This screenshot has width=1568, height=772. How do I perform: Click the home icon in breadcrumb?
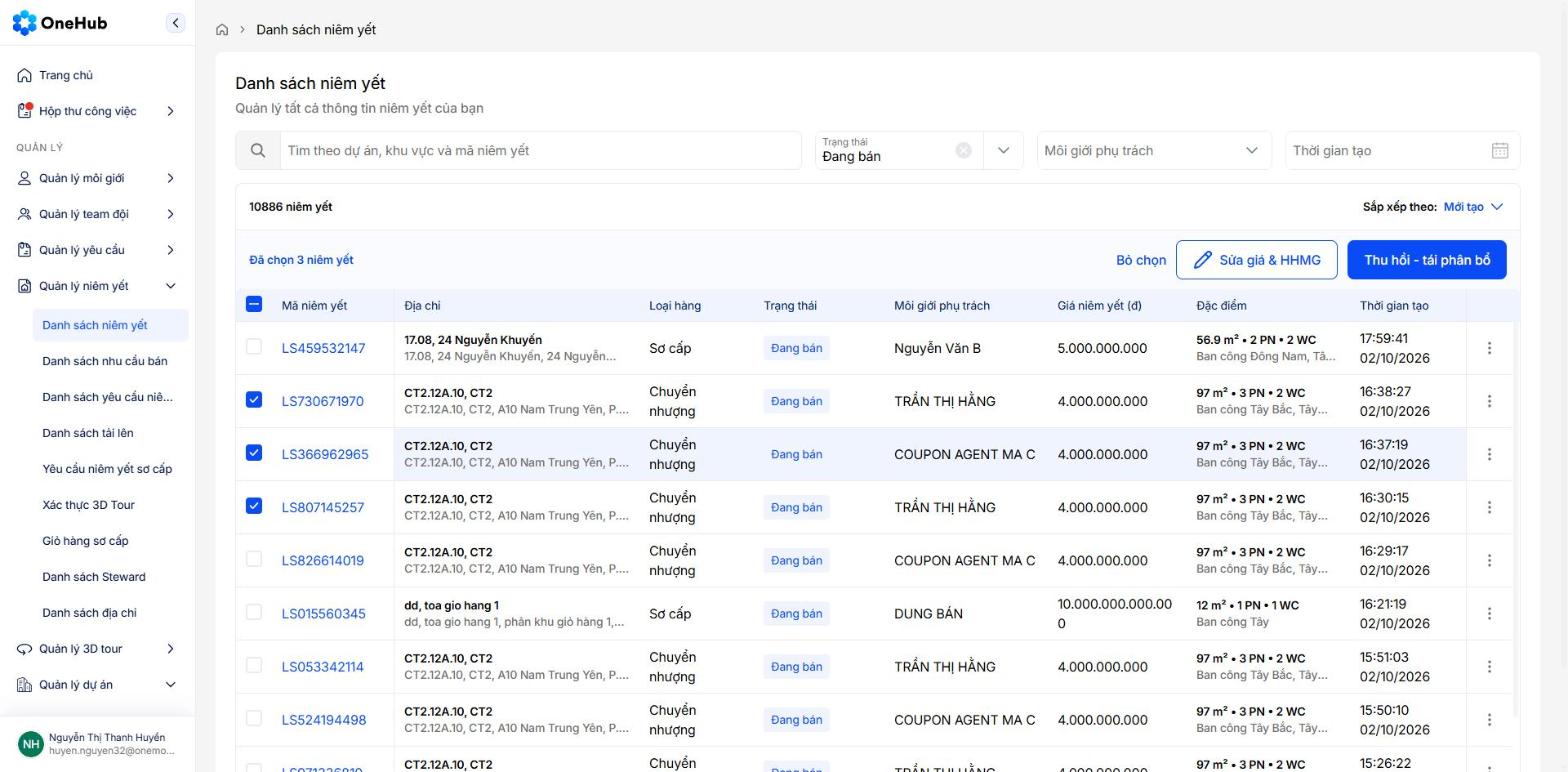[x=222, y=30]
